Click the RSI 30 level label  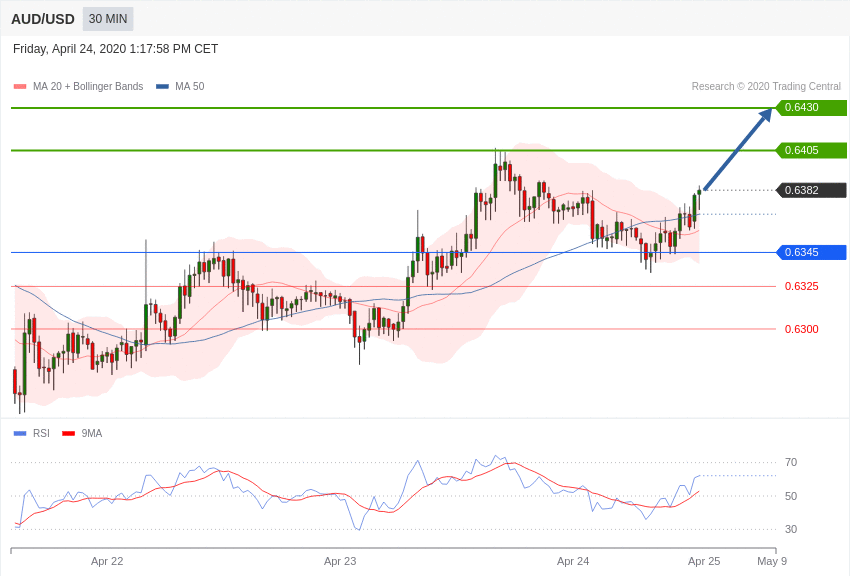point(791,529)
